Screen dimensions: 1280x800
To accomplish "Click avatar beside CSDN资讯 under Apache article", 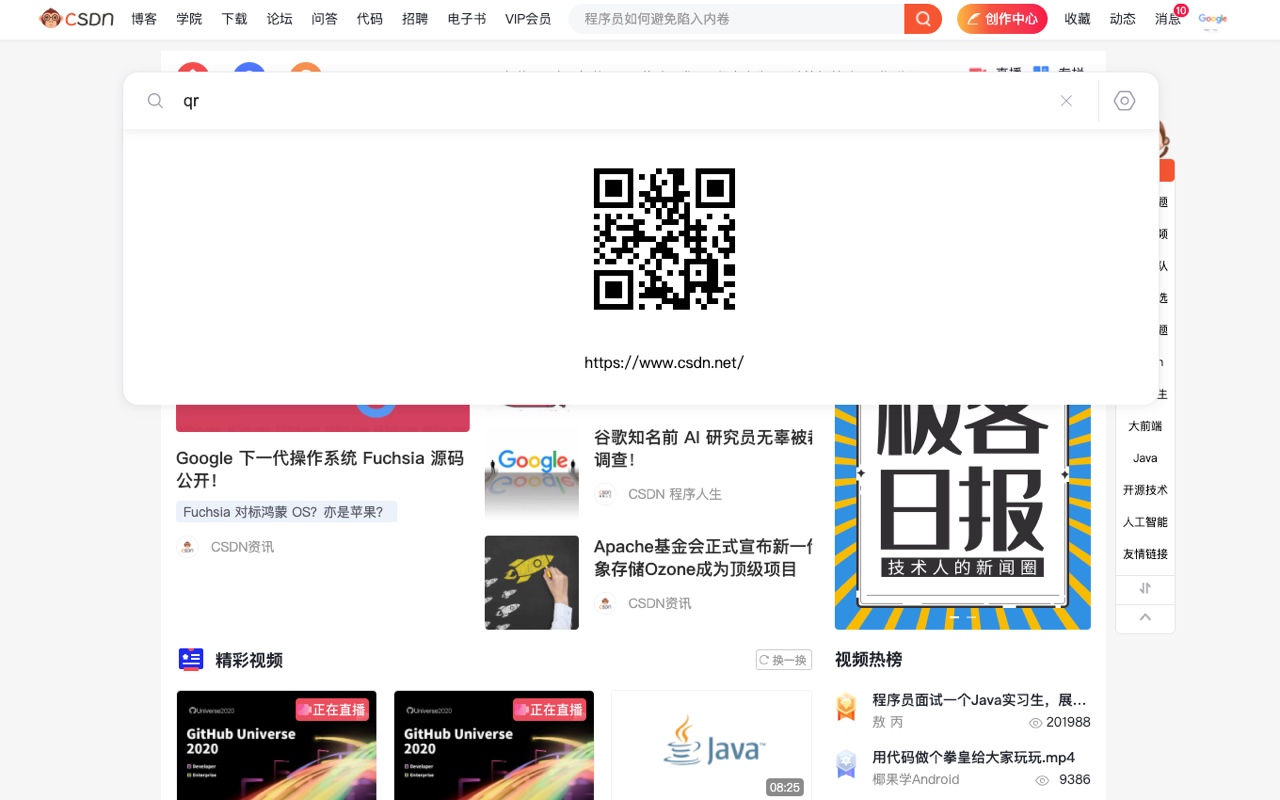I will pyautogui.click(x=605, y=603).
